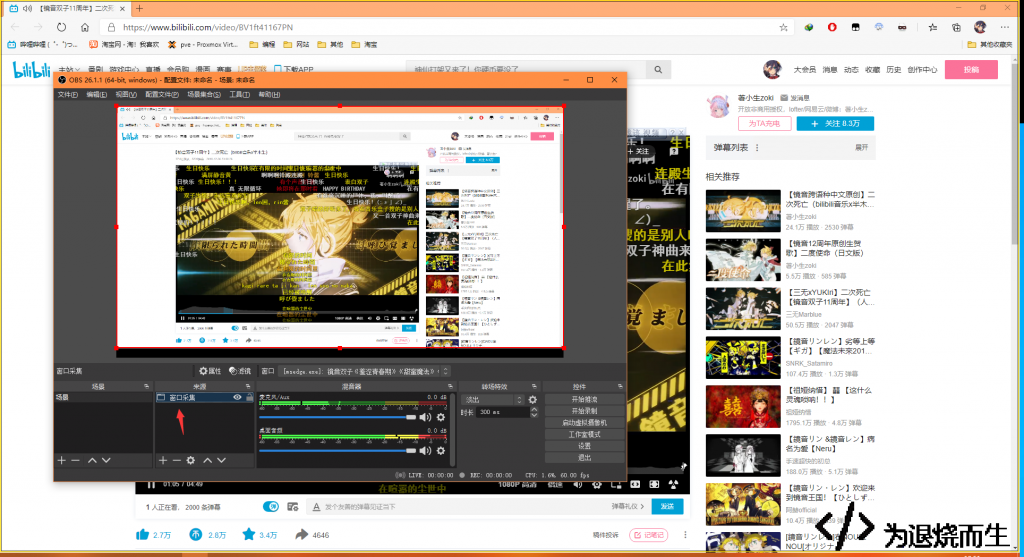Open window selection dropdown in OBS

(365, 371)
